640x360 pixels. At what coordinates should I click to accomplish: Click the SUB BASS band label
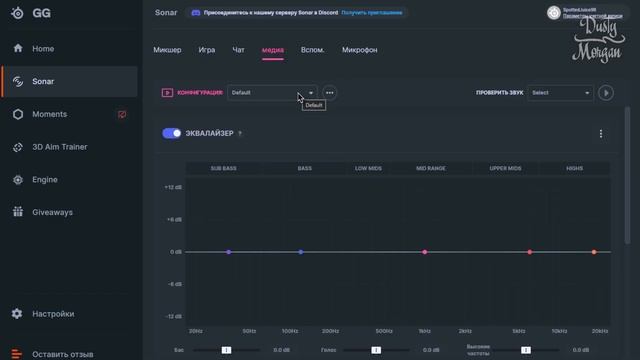[223, 168]
